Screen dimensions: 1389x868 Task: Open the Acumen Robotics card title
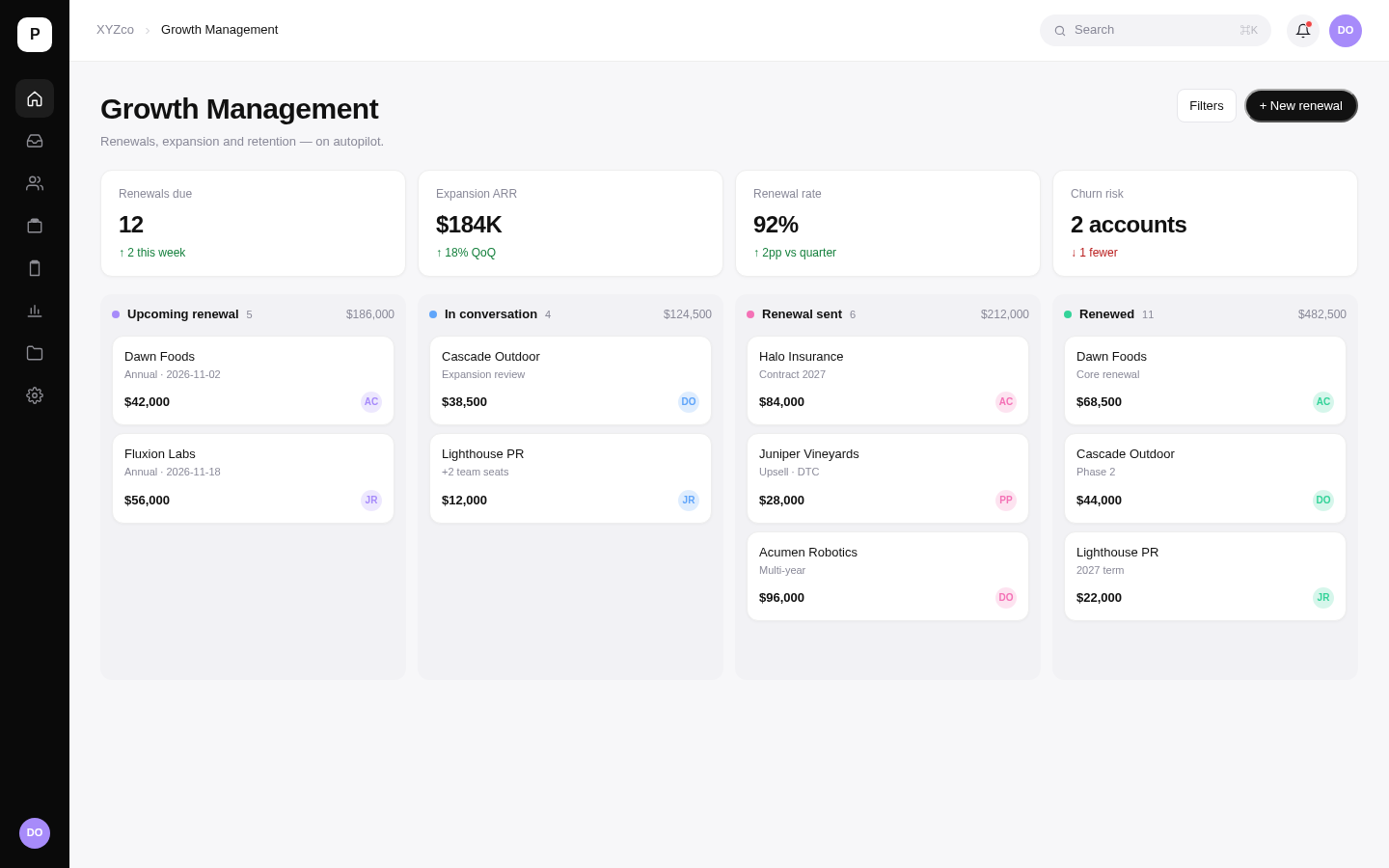pyautogui.click(x=808, y=553)
